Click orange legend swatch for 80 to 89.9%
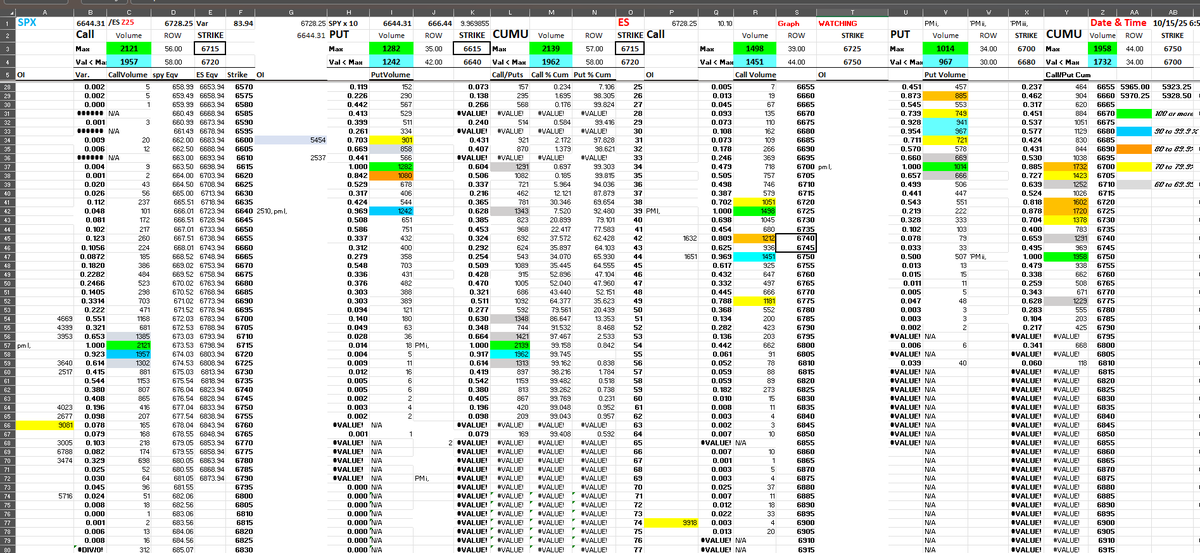 click(1134, 148)
